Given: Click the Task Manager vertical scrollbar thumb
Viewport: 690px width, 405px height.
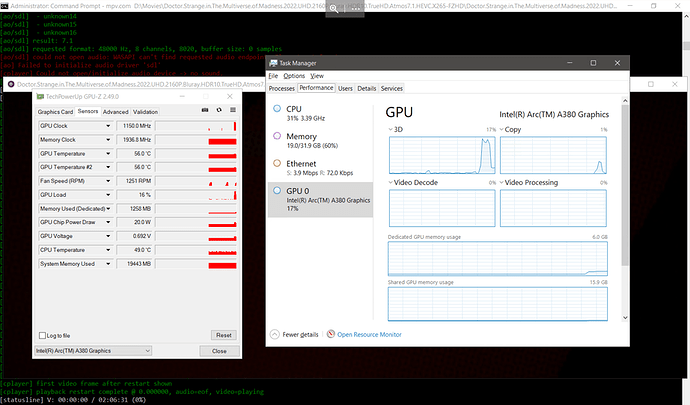Looking at the screenshot, I should 625,185.
